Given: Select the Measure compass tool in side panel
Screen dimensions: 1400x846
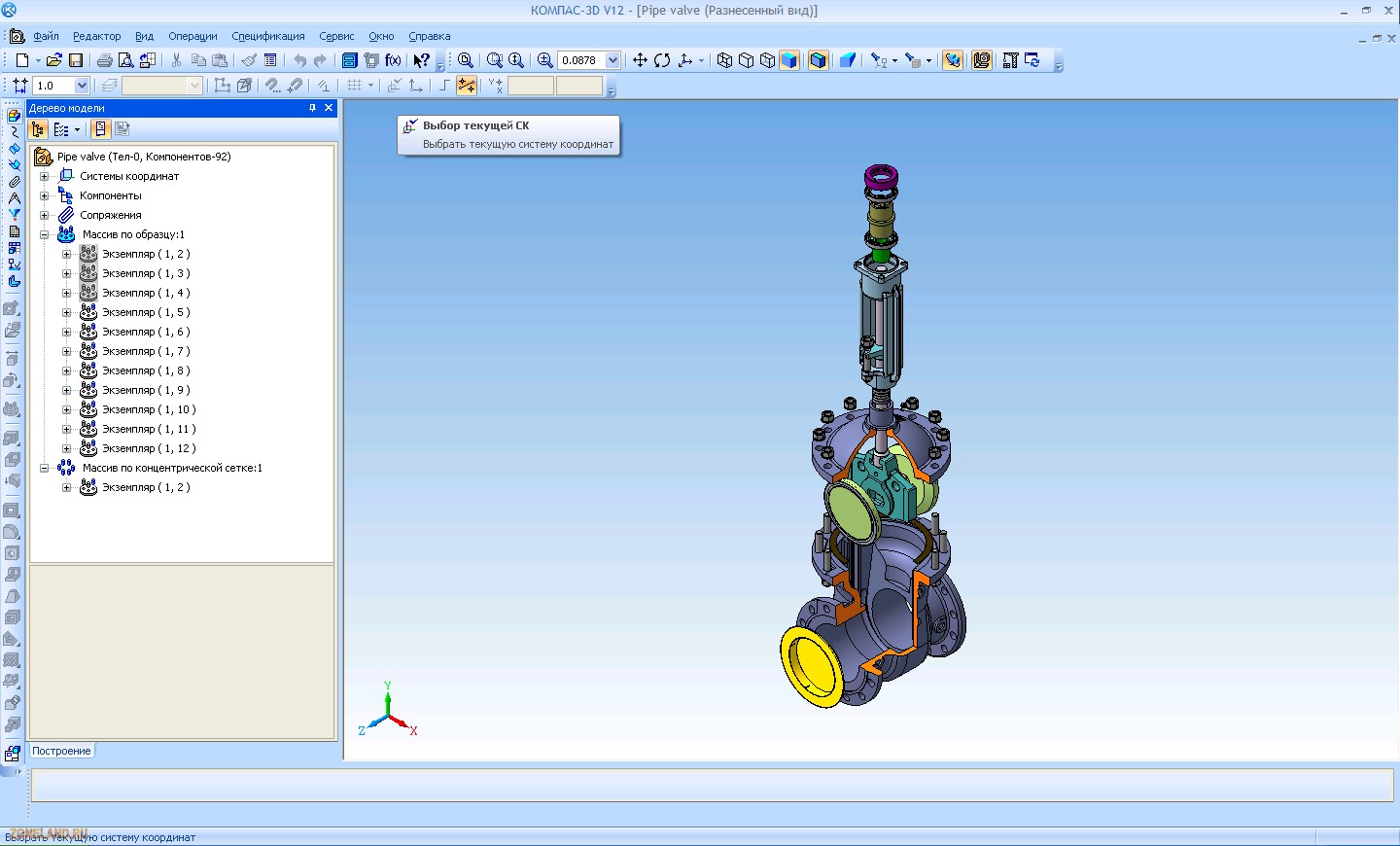Looking at the screenshot, I should point(14,198).
